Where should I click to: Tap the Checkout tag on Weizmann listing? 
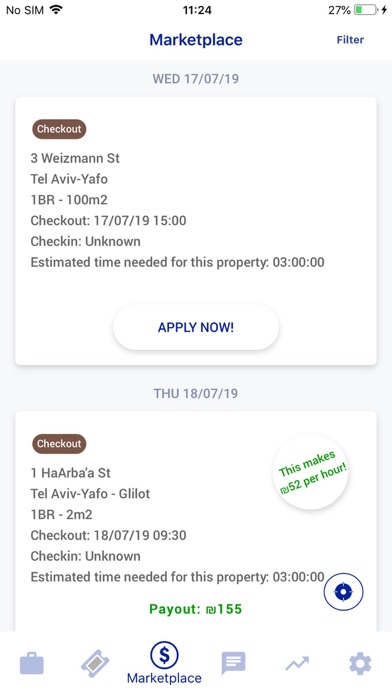click(59, 129)
